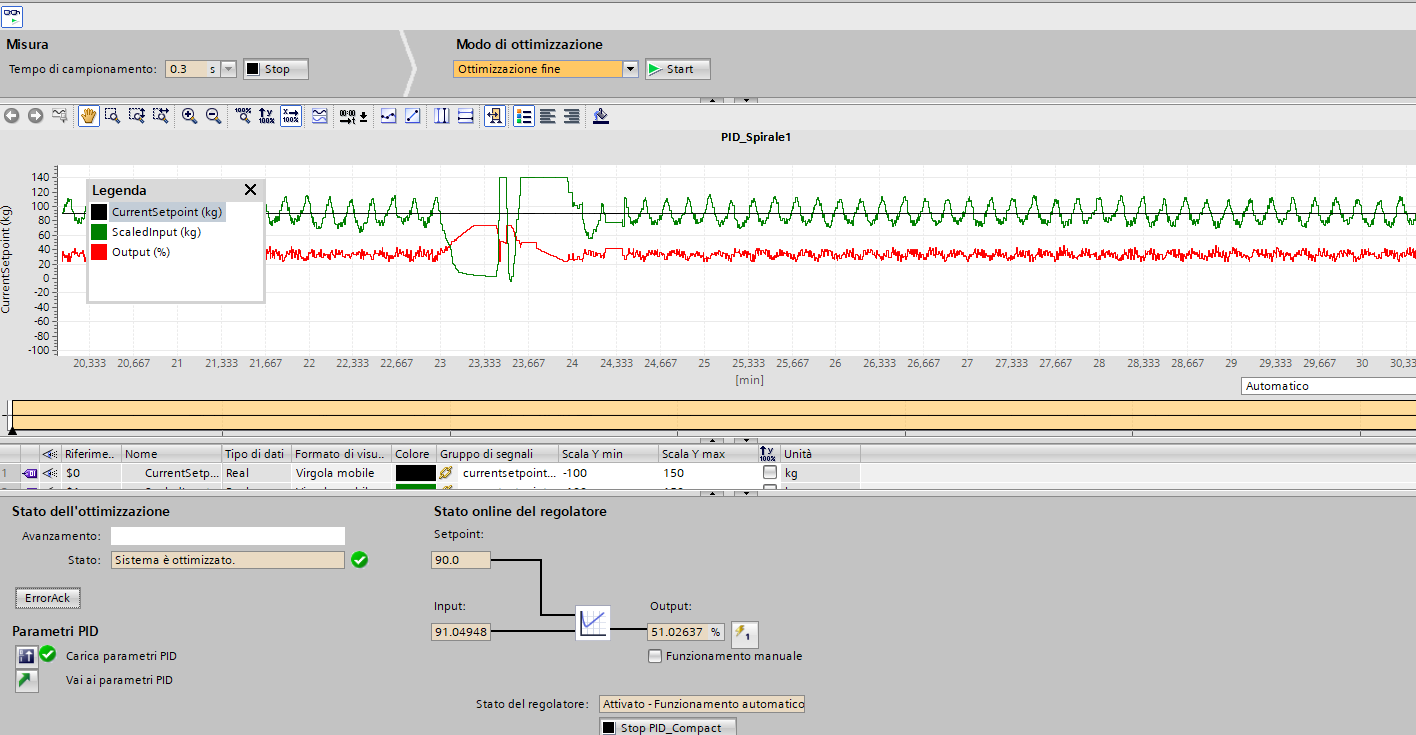1416x735 pixels.
Task: Open the sampling time unit dropdown
Action: [x=228, y=69]
